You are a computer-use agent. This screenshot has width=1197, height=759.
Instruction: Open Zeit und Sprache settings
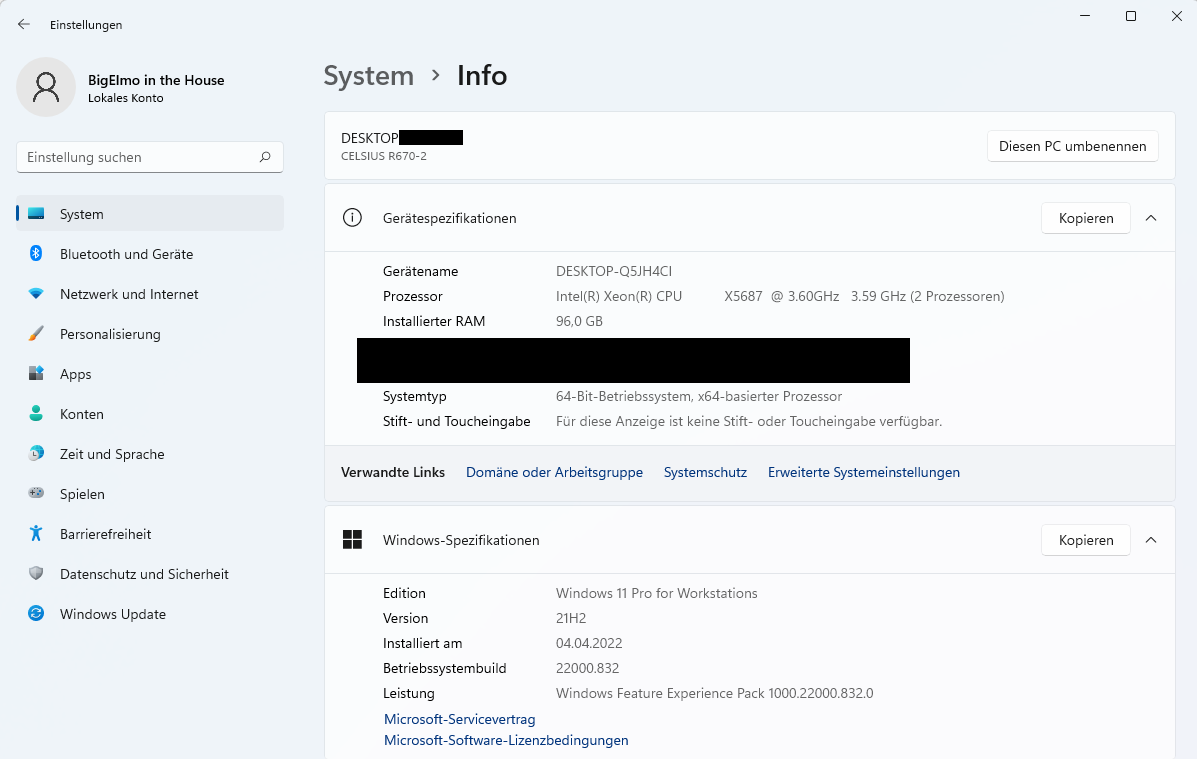pyautogui.click(x=150, y=454)
